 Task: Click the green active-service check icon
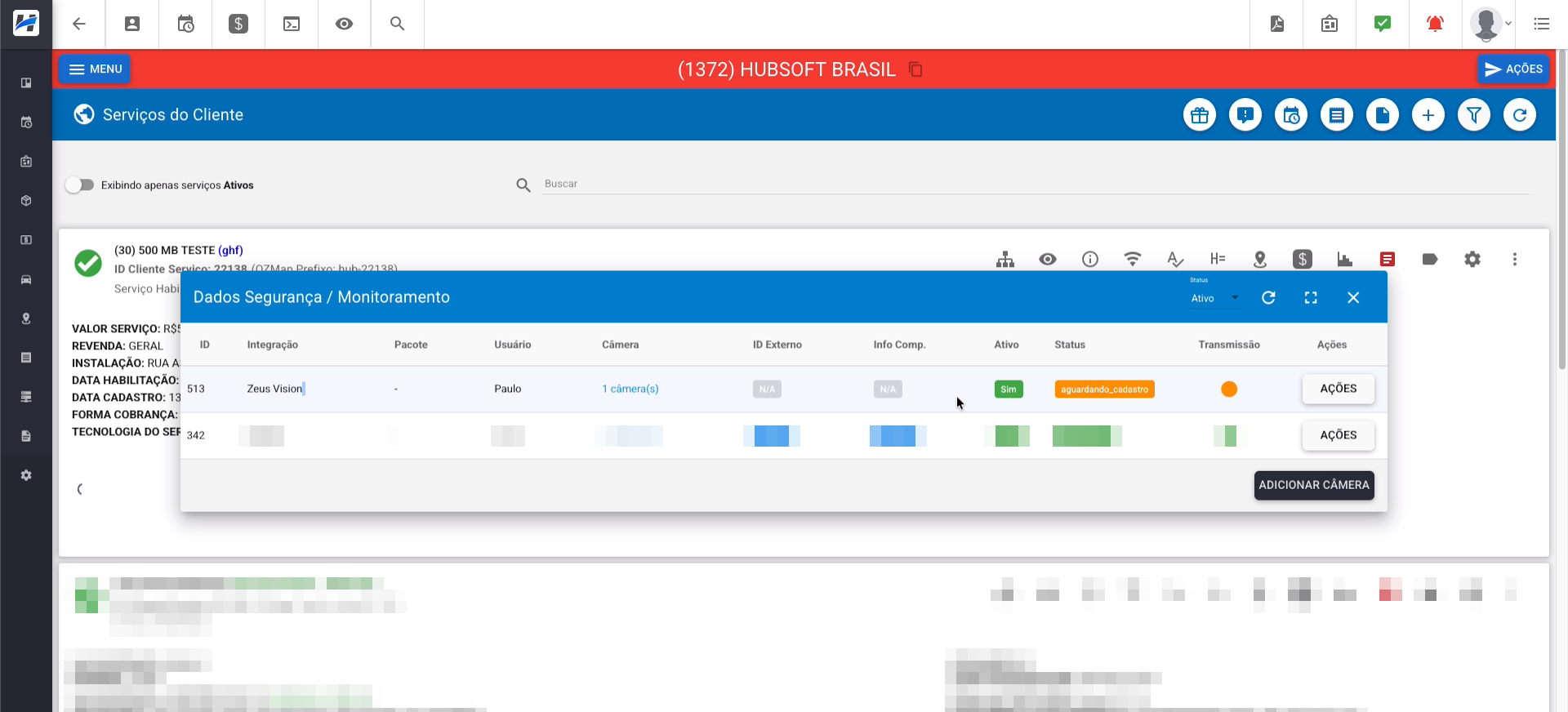(x=88, y=263)
